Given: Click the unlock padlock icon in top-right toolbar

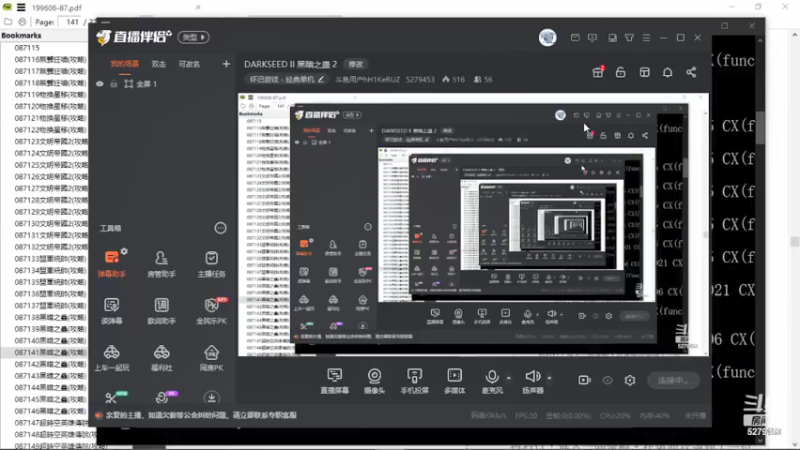Looking at the screenshot, I should pyautogui.click(x=620, y=72).
